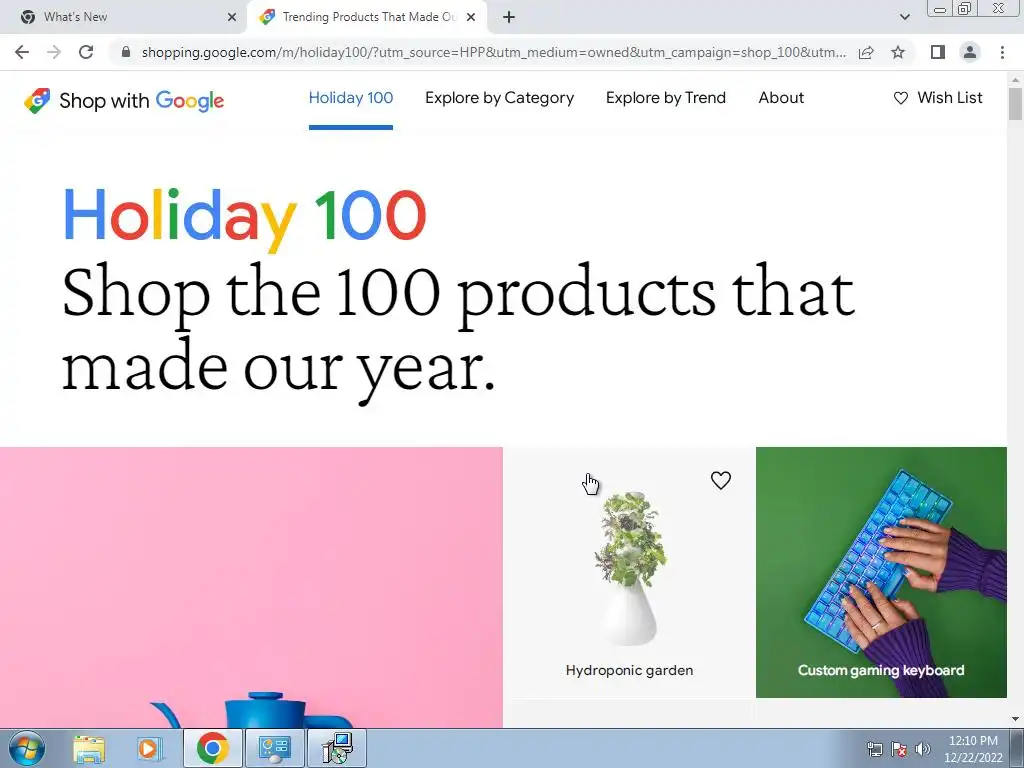Add Hydroponic garden to wish list heart
Screen dimensions: 1024x768
pyautogui.click(x=720, y=481)
